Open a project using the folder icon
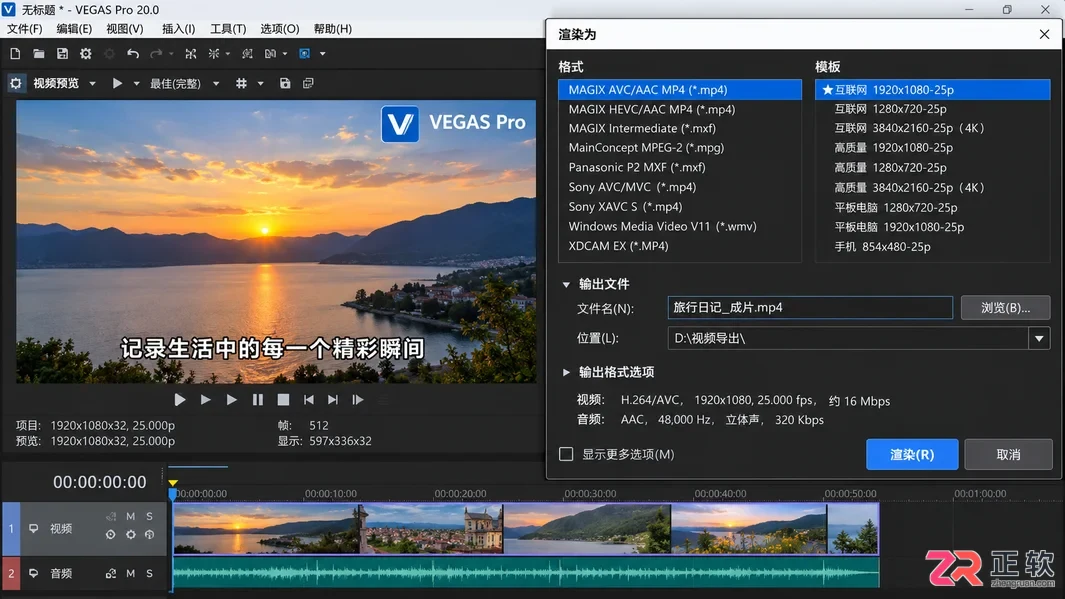The image size is (1065, 599). tap(39, 54)
